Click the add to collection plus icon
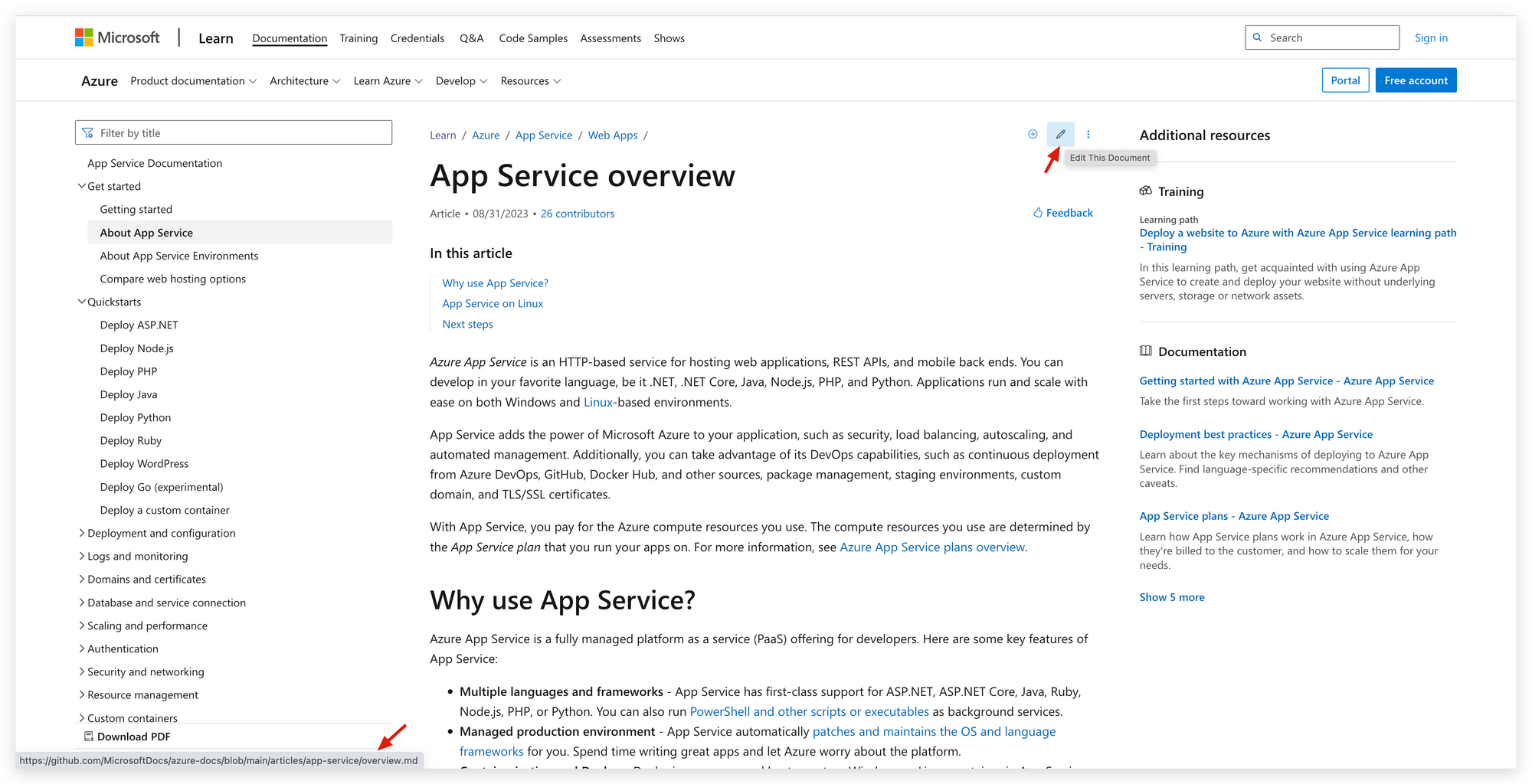 point(1033,134)
